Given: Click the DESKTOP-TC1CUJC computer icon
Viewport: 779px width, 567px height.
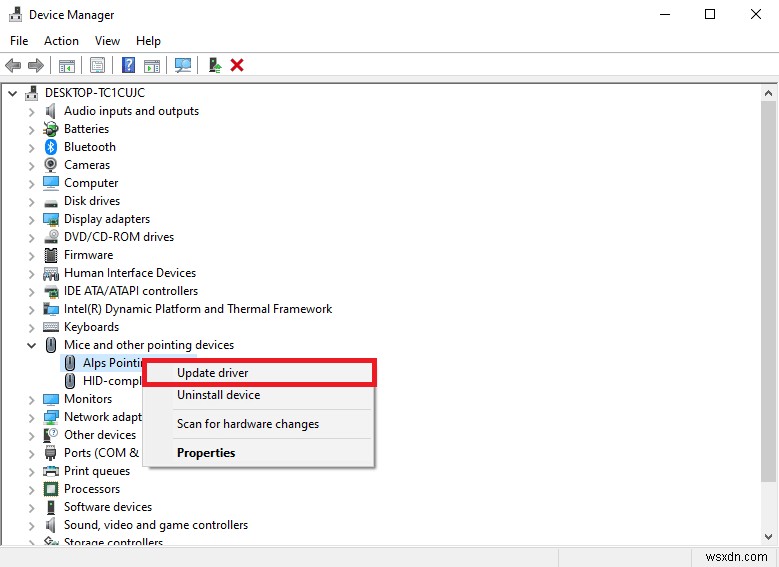Looking at the screenshot, I should click(x=32, y=92).
